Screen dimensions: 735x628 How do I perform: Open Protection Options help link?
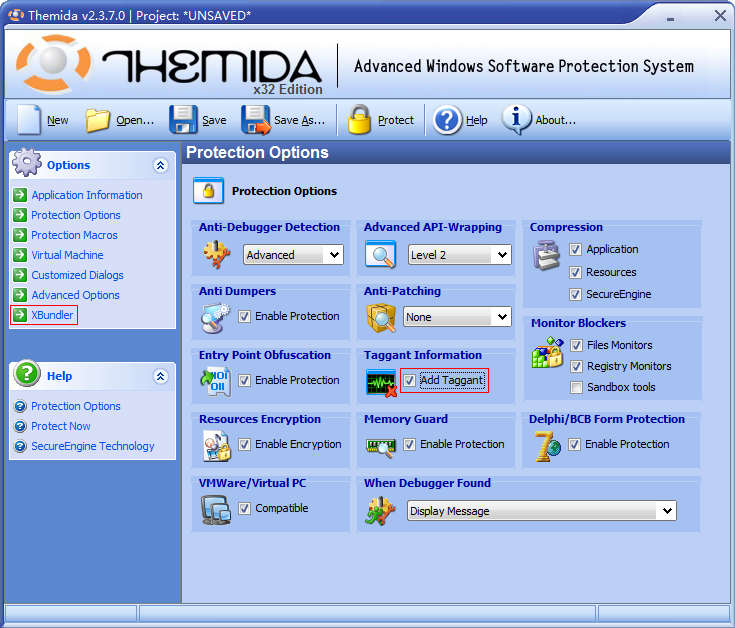click(x=76, y=406)
